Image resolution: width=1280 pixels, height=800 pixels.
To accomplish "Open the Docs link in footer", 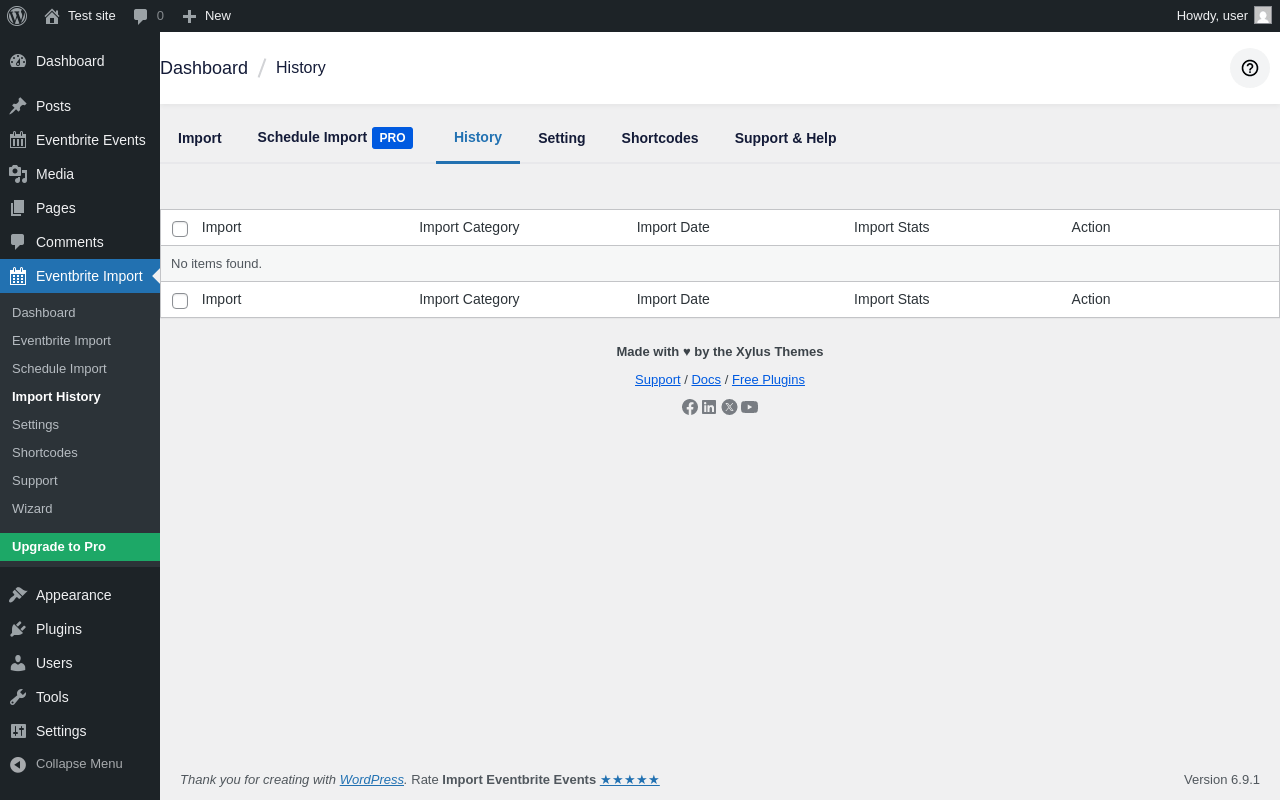I will click(706, 379).
